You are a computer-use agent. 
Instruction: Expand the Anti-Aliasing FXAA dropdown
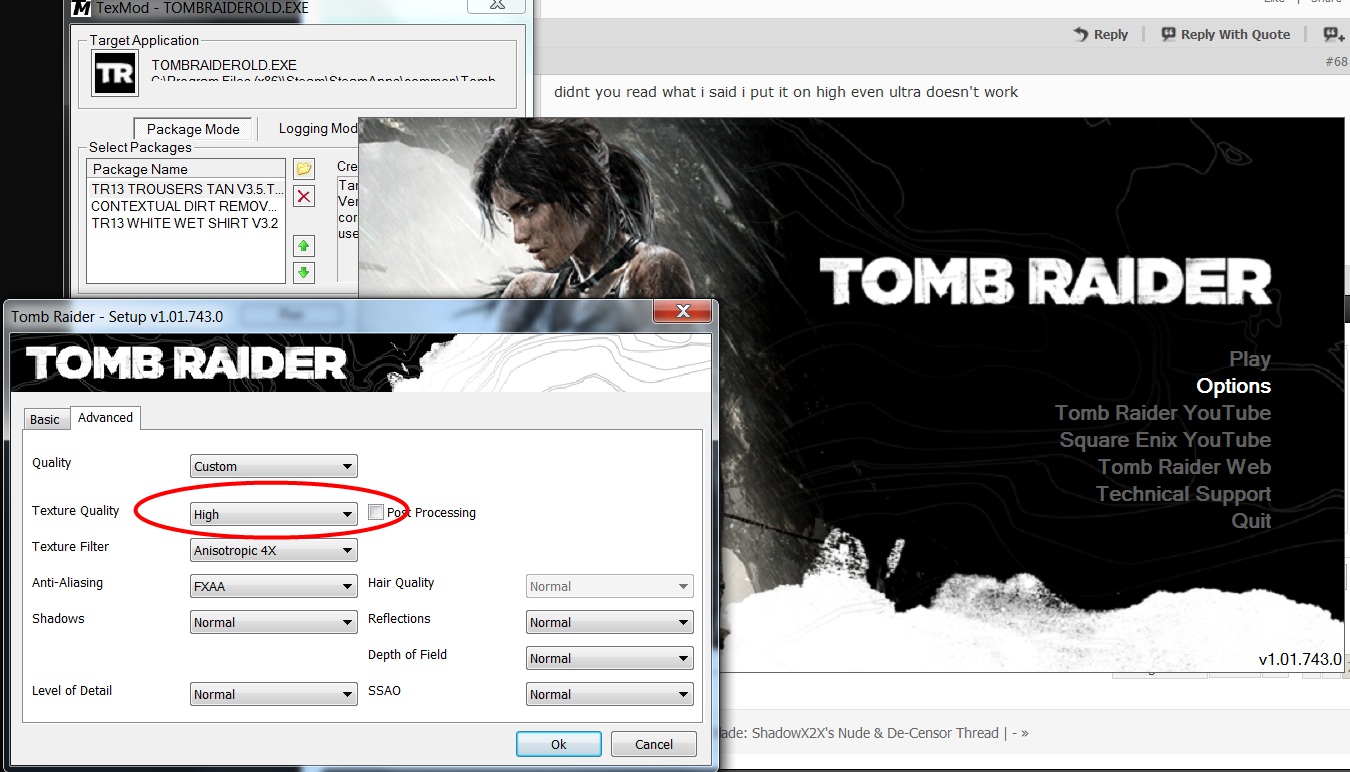(x=273, y=587)
